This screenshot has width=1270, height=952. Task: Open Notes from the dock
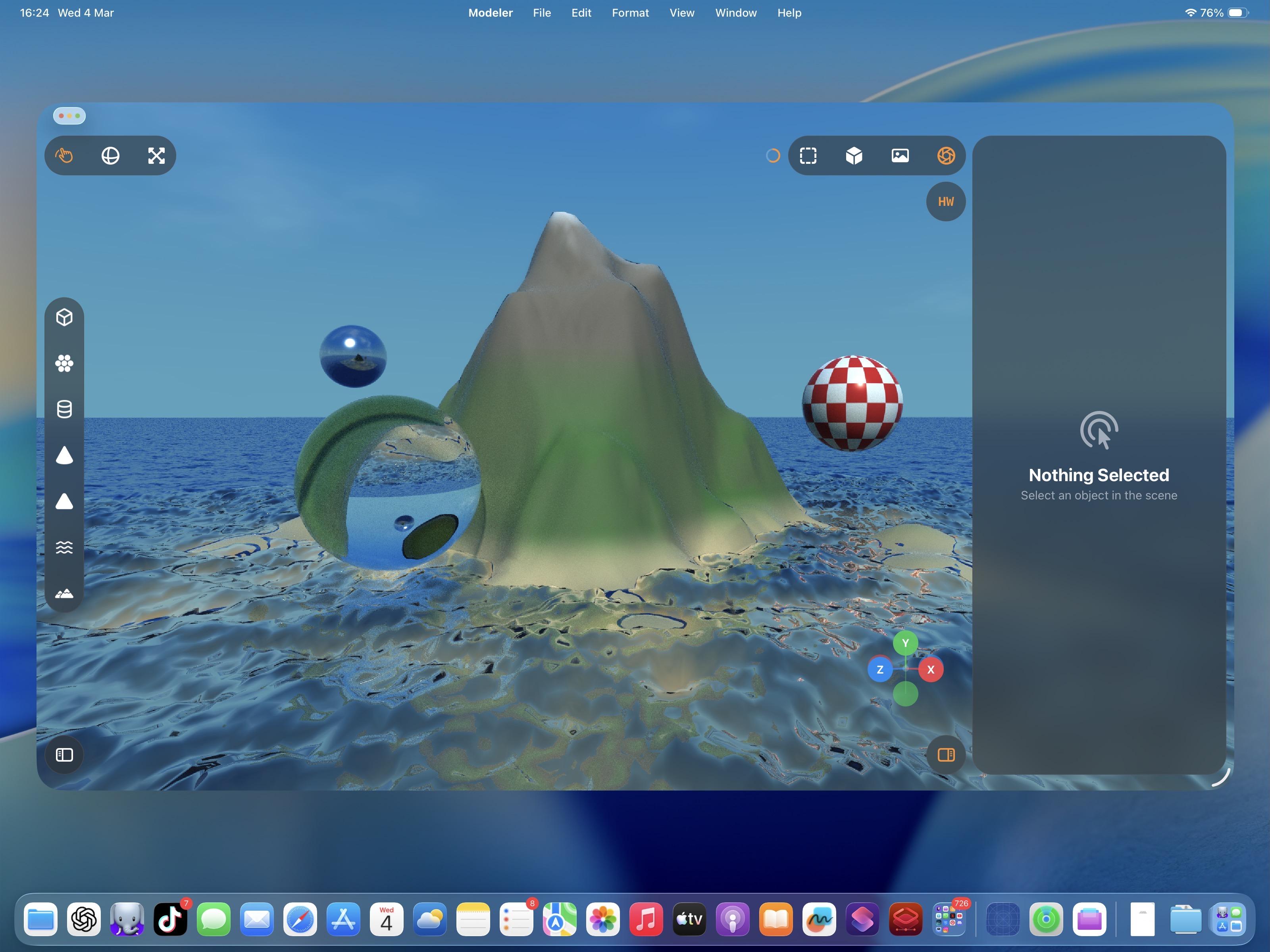[x=473, y=920]
